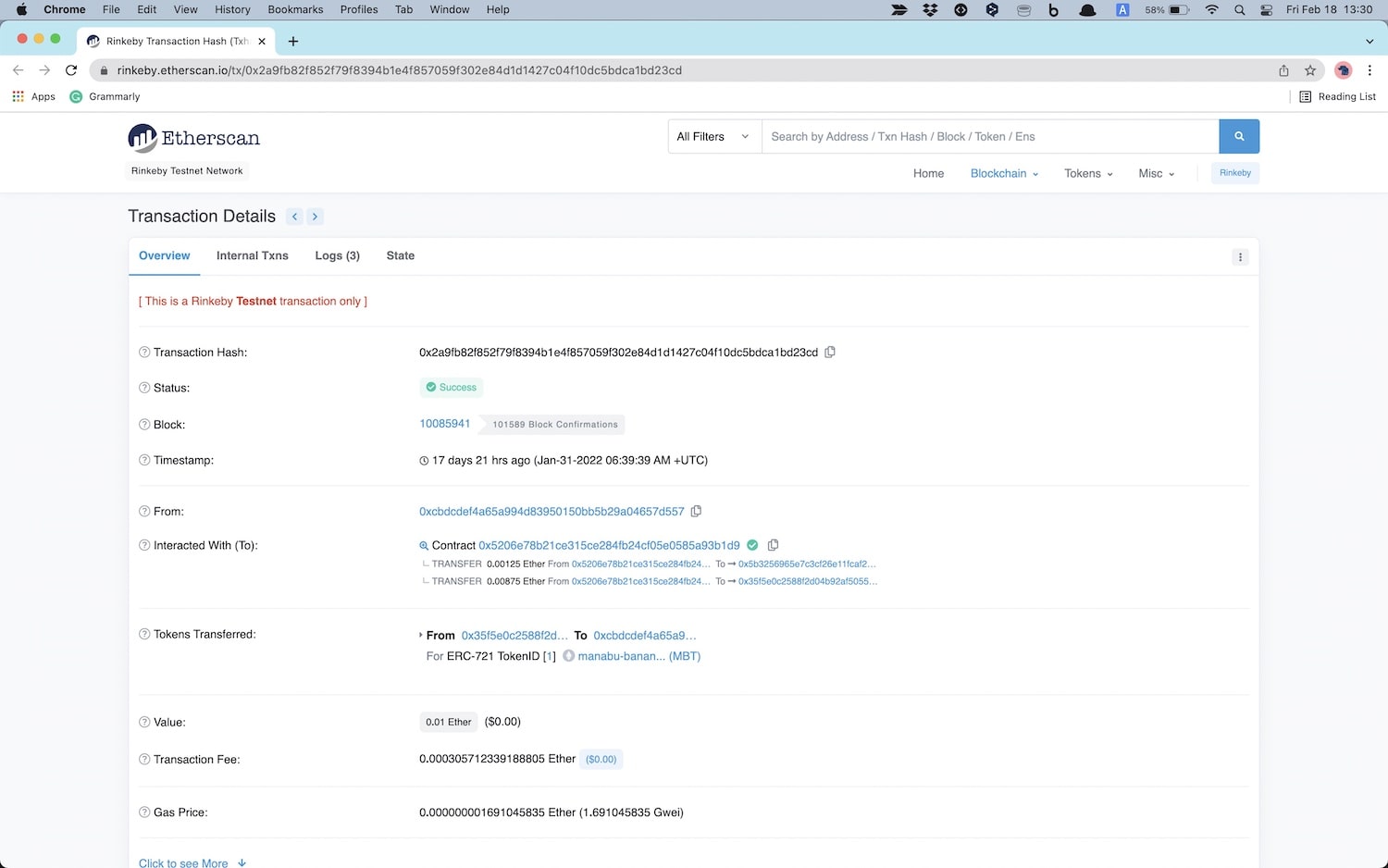Open Spotlight search in menu bar
1388x868 pixels.
pyautogui.click(x=1239, y=9)
